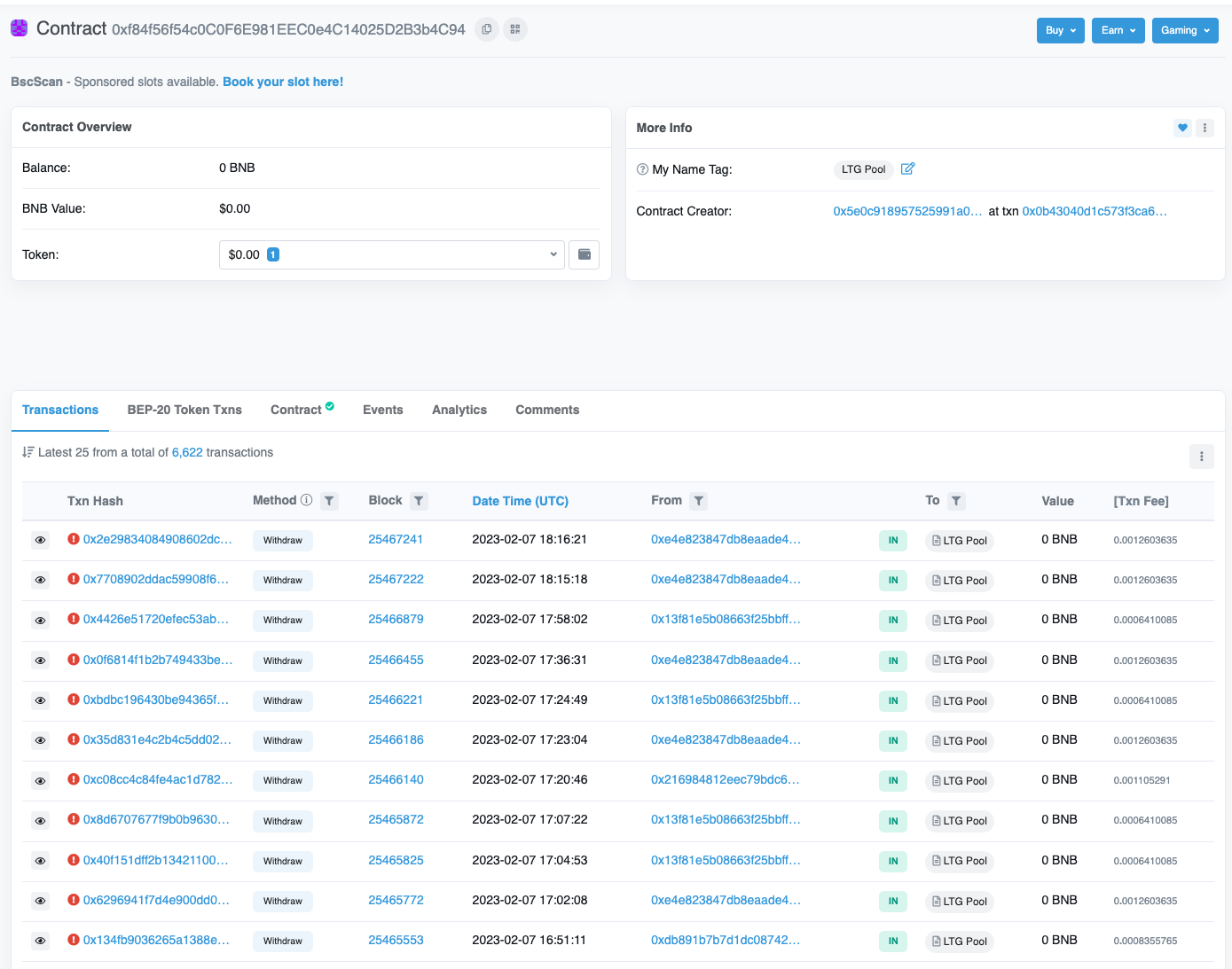Click error icon on 0x0f6814f1b2b749433be transaction
Viewport: 1232px width, 969px height.
[x=74, y=660]
